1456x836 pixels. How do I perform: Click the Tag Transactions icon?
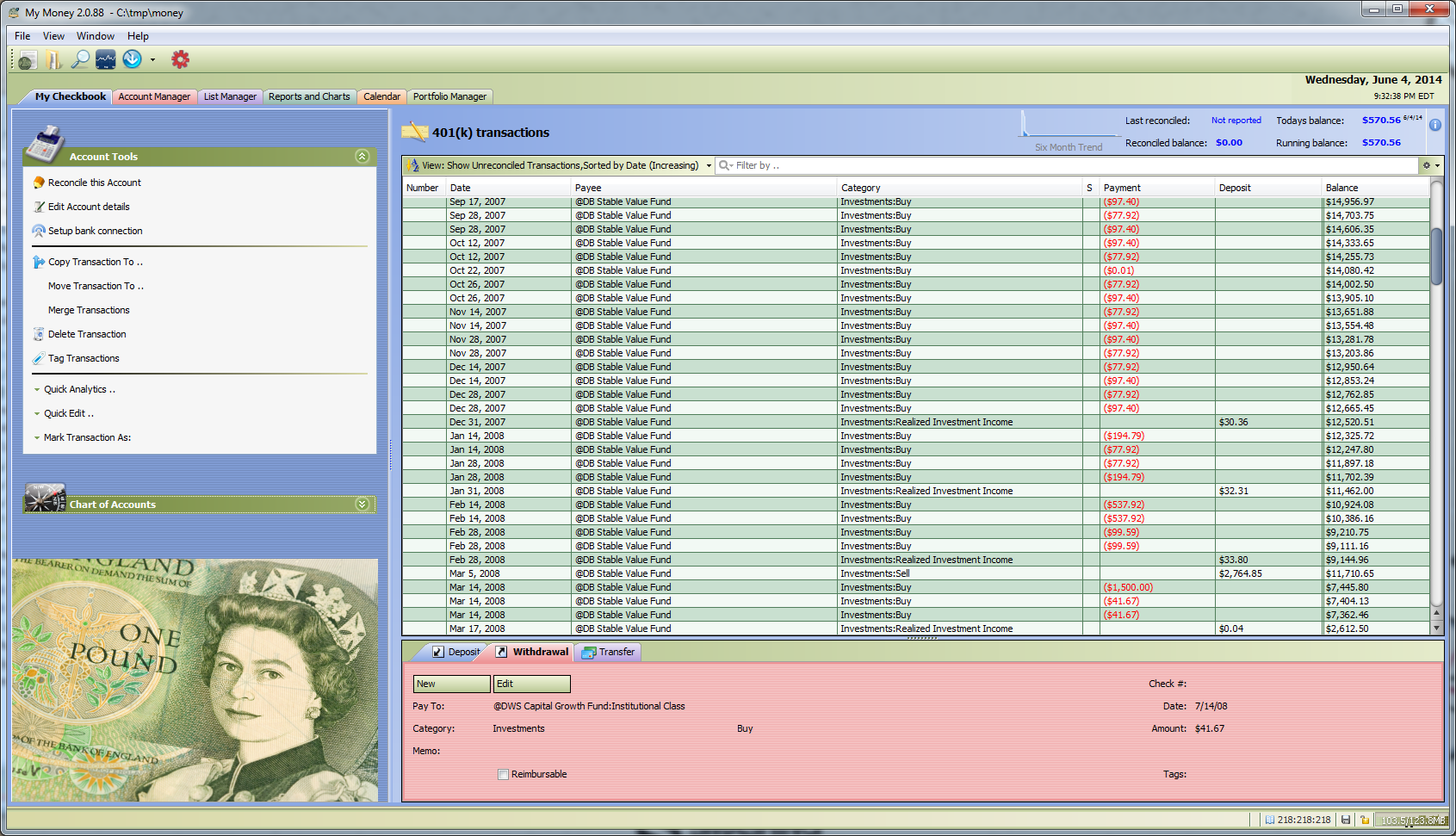click(x=39, y=358)
